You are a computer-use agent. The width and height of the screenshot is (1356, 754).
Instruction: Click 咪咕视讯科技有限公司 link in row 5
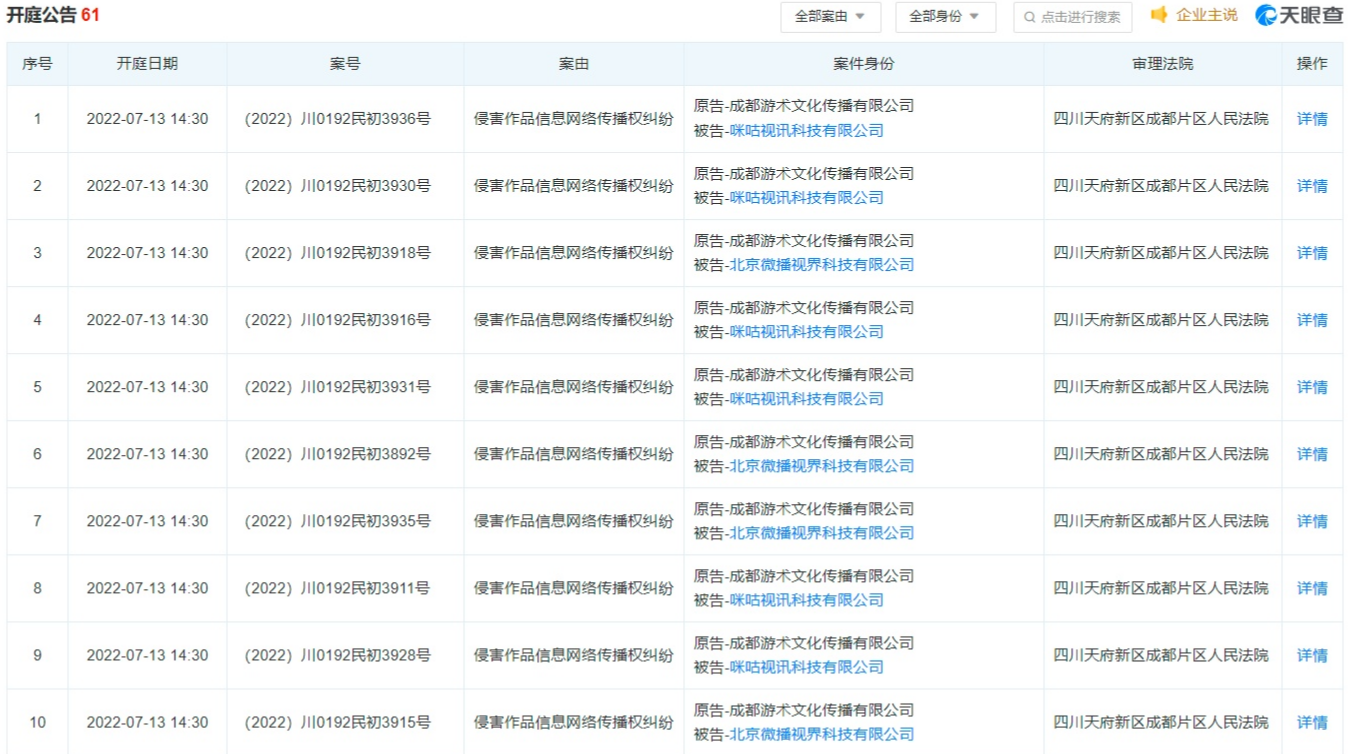click(806, 399)
